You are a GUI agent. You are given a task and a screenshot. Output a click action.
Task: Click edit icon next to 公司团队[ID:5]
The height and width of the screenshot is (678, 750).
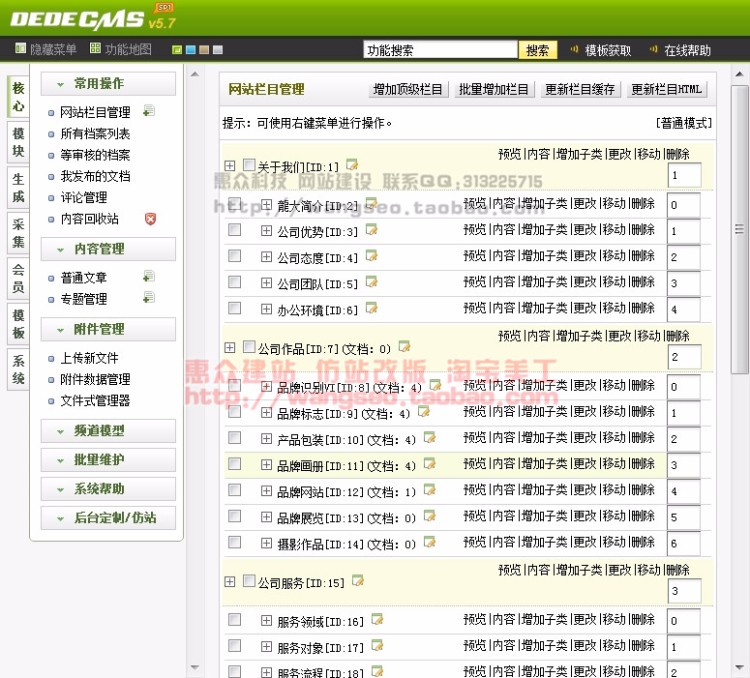click(x=371, y=282)
